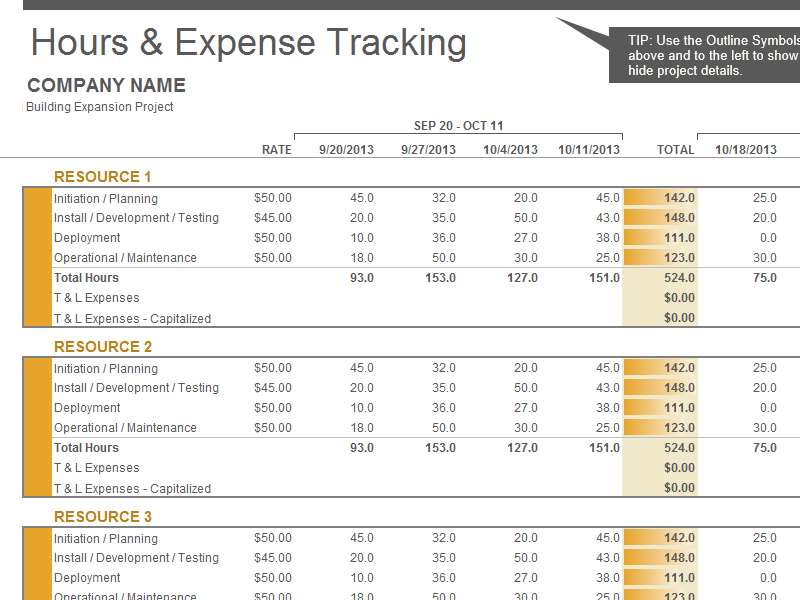The image size is (800, 600).
Task: Select the RESOURCE 3 heading
Action: tap(103, 517)
